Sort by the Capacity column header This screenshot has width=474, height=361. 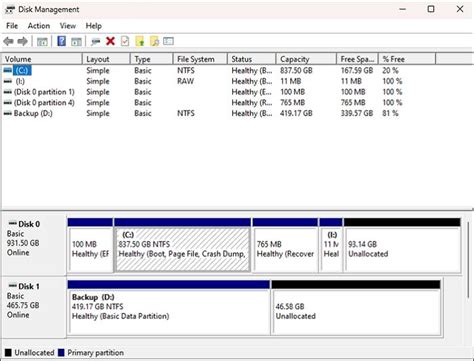tap(306, 59)
